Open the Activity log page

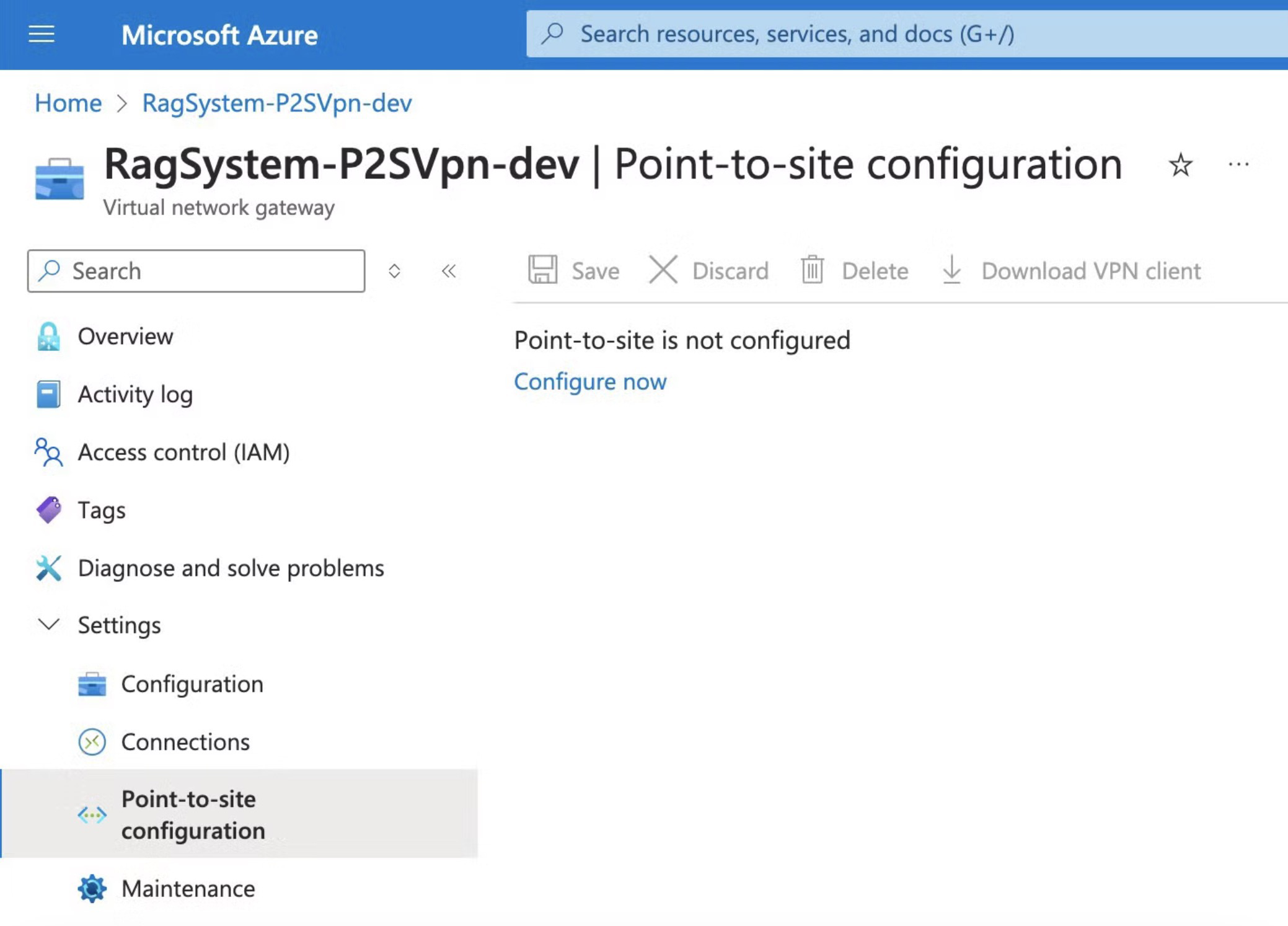135,394
